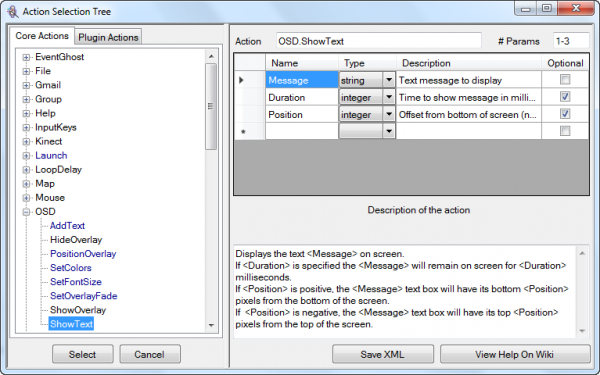
Task: Click the description box scroll up arrow
Action: pyautogui.click(x=582, y=253)
